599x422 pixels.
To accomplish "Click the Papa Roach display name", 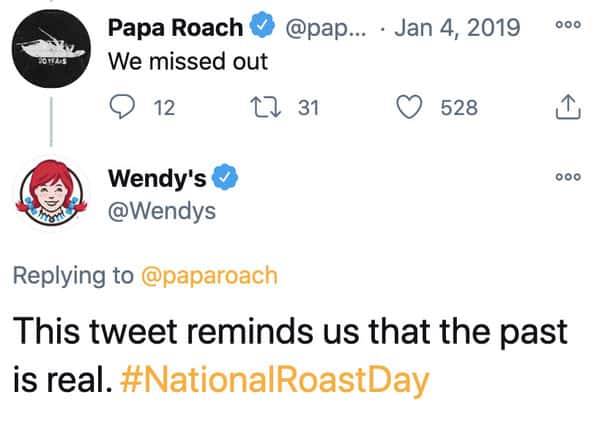I will 175,27.
